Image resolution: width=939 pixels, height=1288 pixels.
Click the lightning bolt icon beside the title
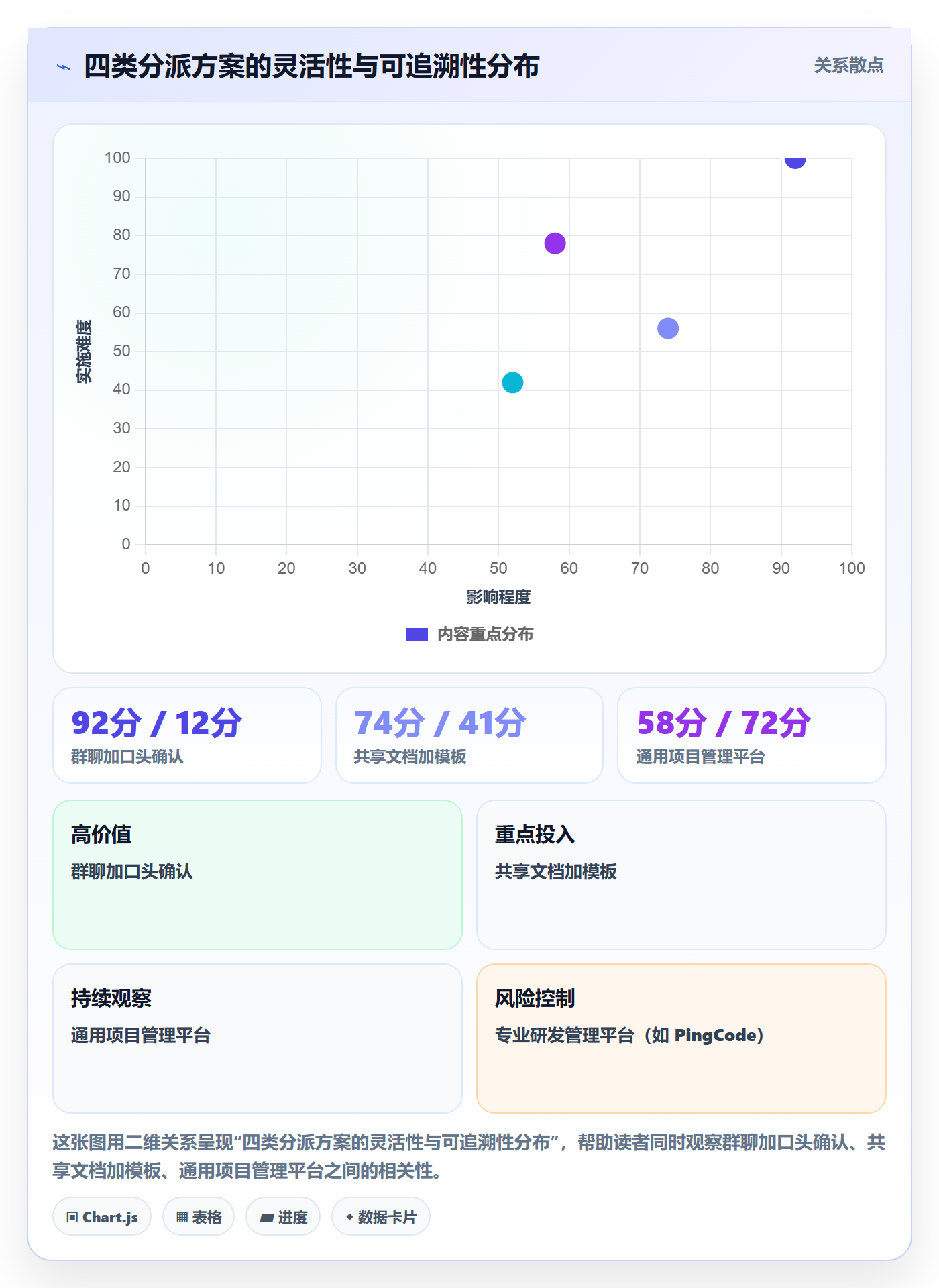(64, 67)
